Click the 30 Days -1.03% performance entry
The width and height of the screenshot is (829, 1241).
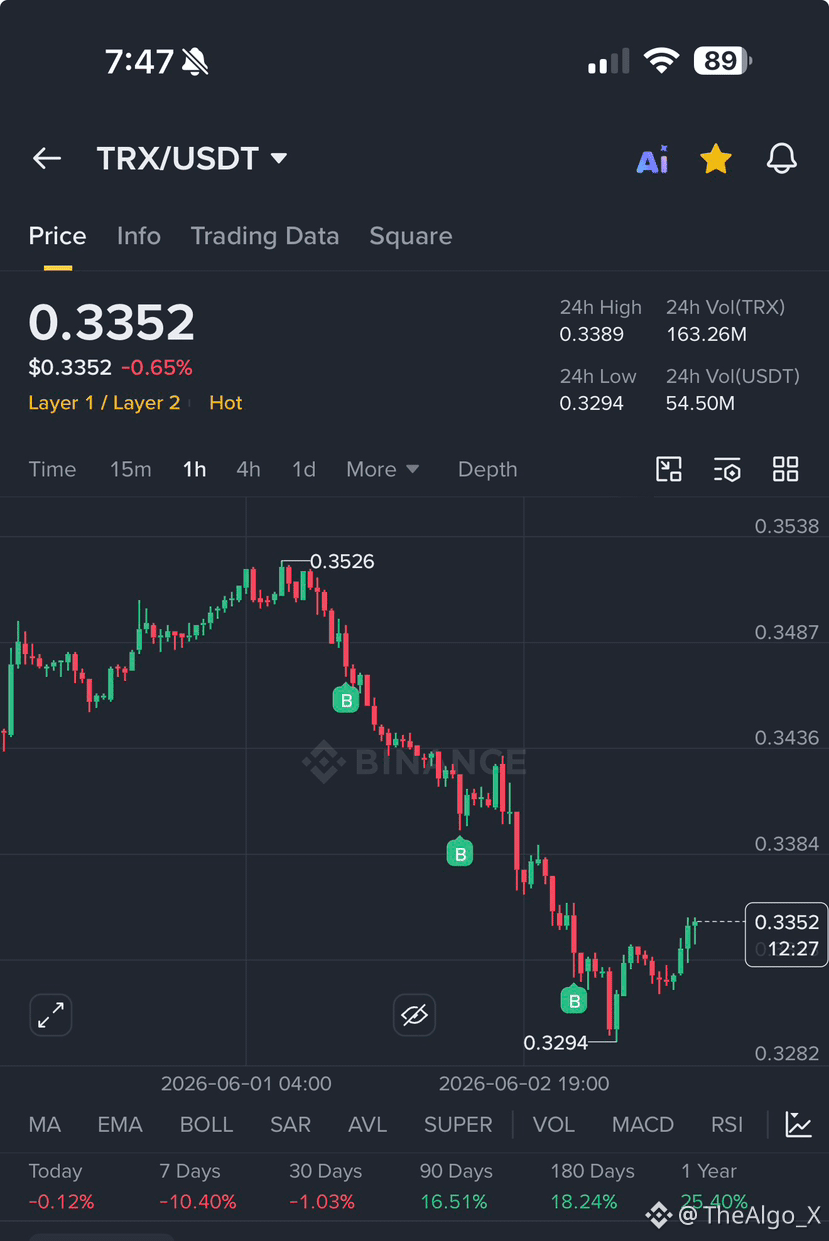326,1186
